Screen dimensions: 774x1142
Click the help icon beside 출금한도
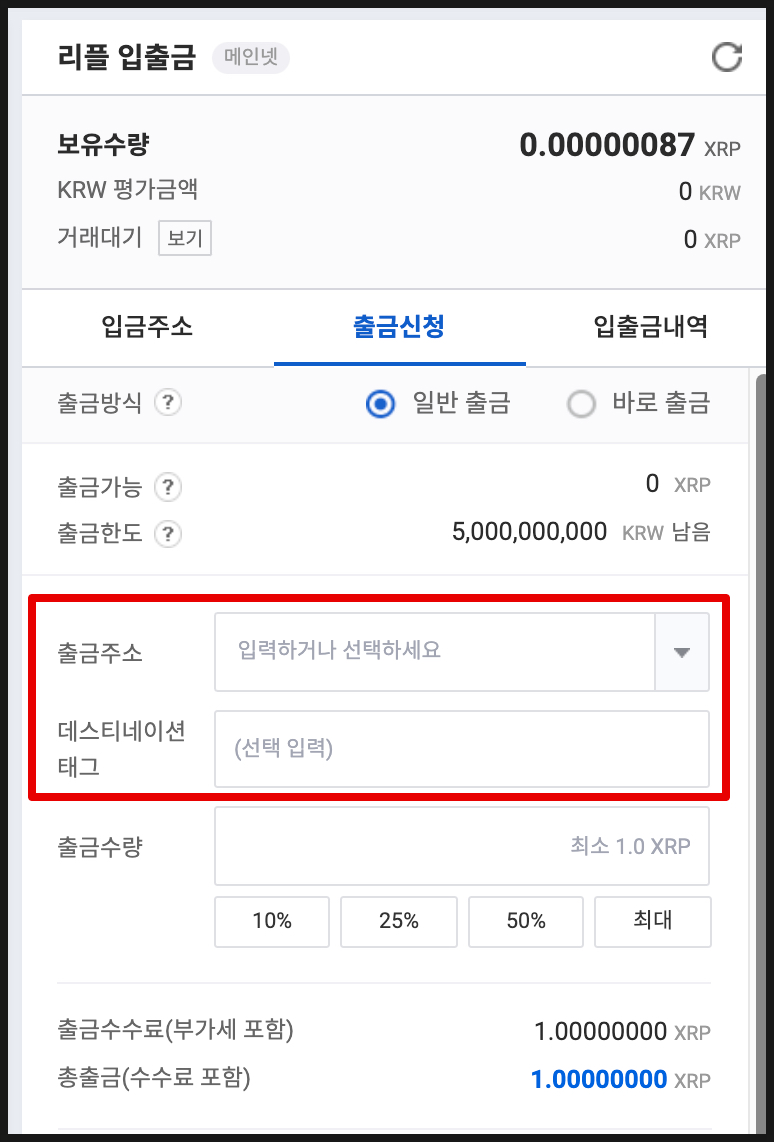point(168,534)
